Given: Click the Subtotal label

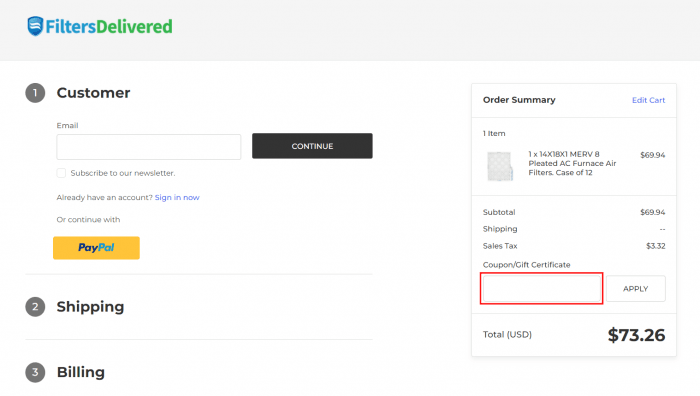Looking at the screenshot, I should (499, 212).
